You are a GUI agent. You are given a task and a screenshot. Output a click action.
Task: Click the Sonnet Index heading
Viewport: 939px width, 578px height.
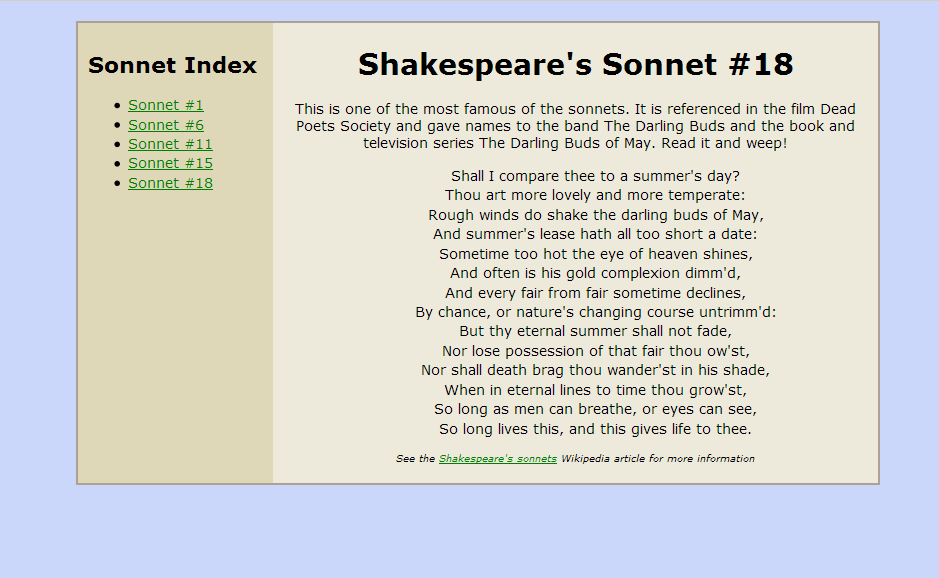(172, 65)
